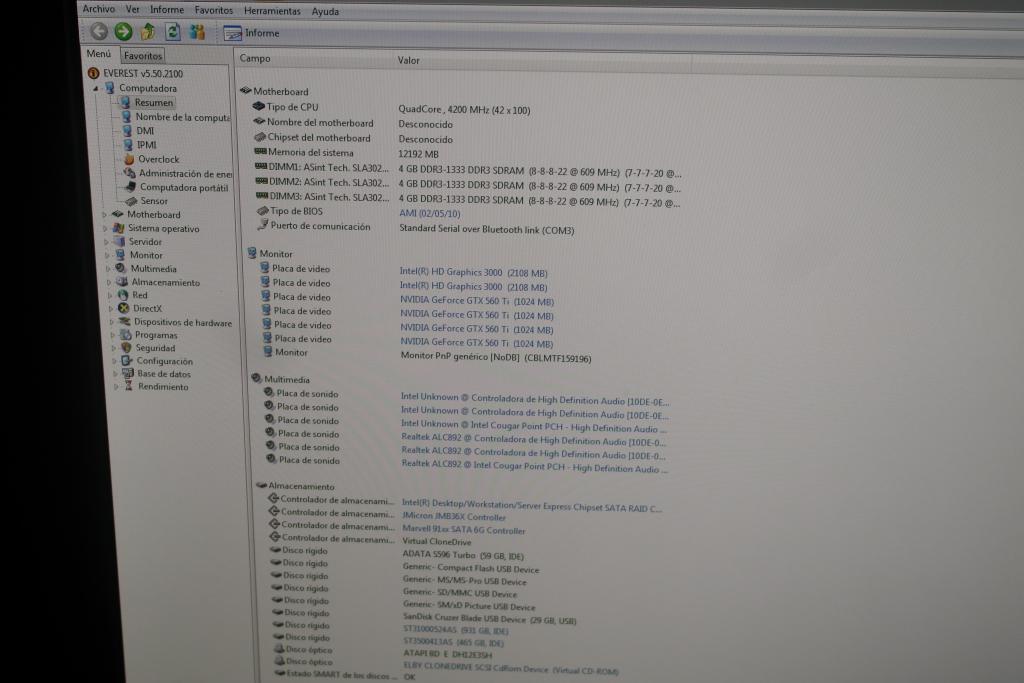Select Sensor tree item

(x=154, y=201)
